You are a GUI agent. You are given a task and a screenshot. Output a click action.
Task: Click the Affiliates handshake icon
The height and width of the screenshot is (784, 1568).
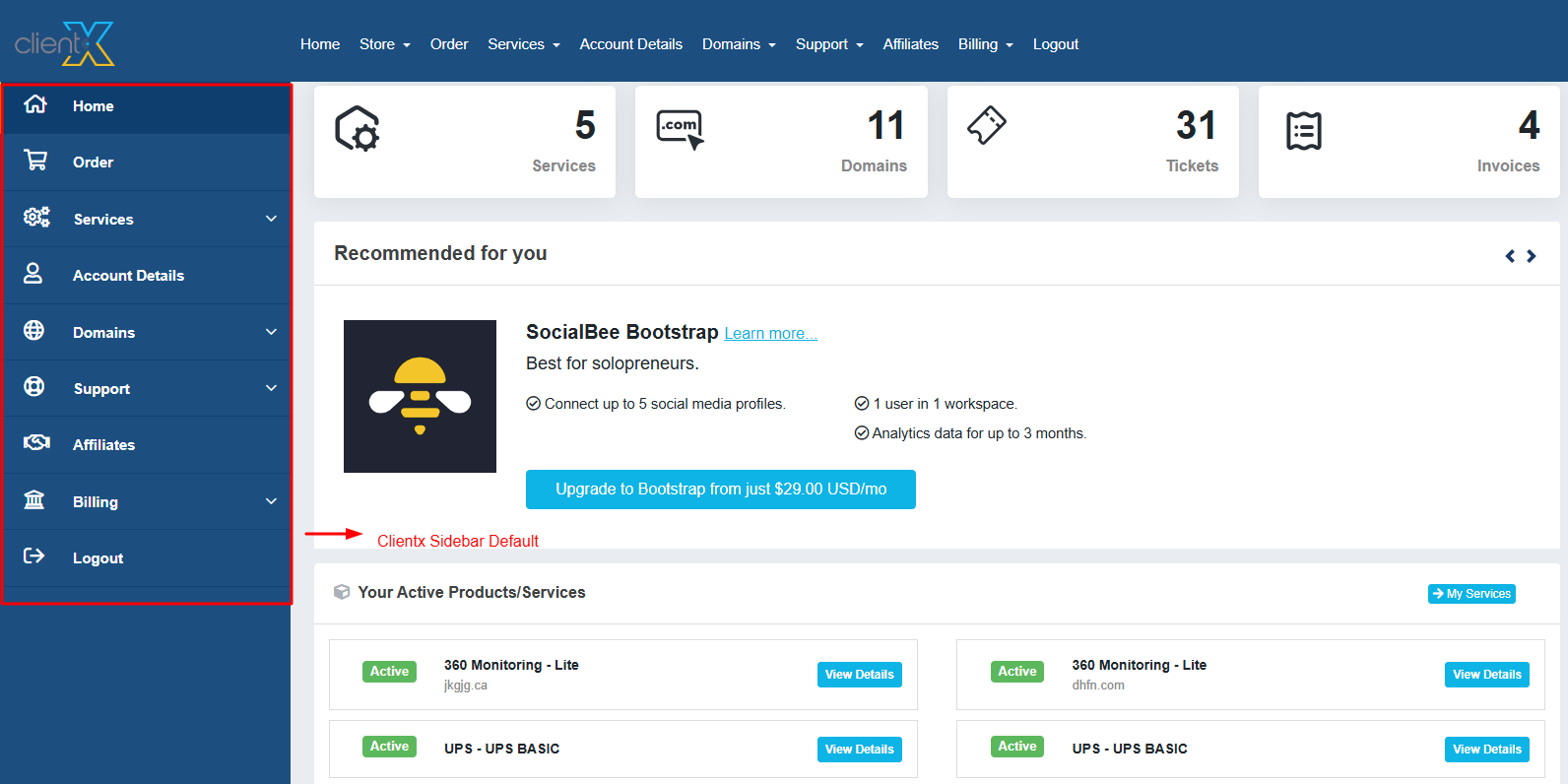tap(36, 443)
